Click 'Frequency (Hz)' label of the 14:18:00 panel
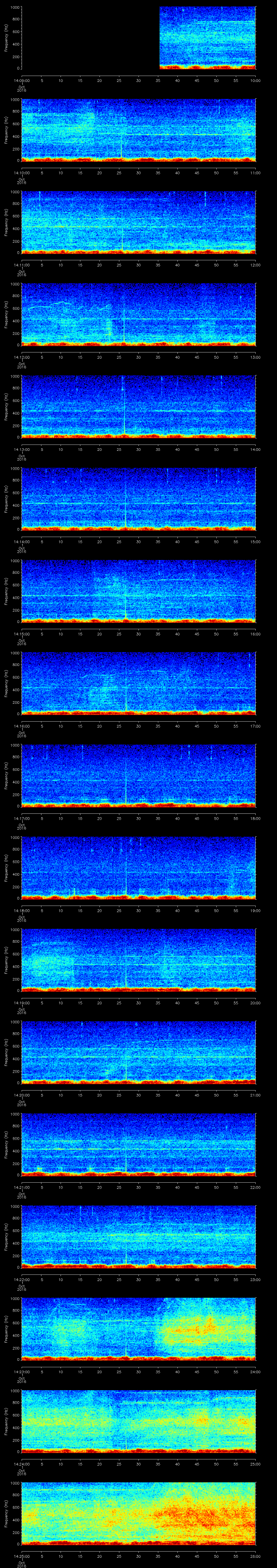Viewport: 277px width, 1568px height. 6,868
